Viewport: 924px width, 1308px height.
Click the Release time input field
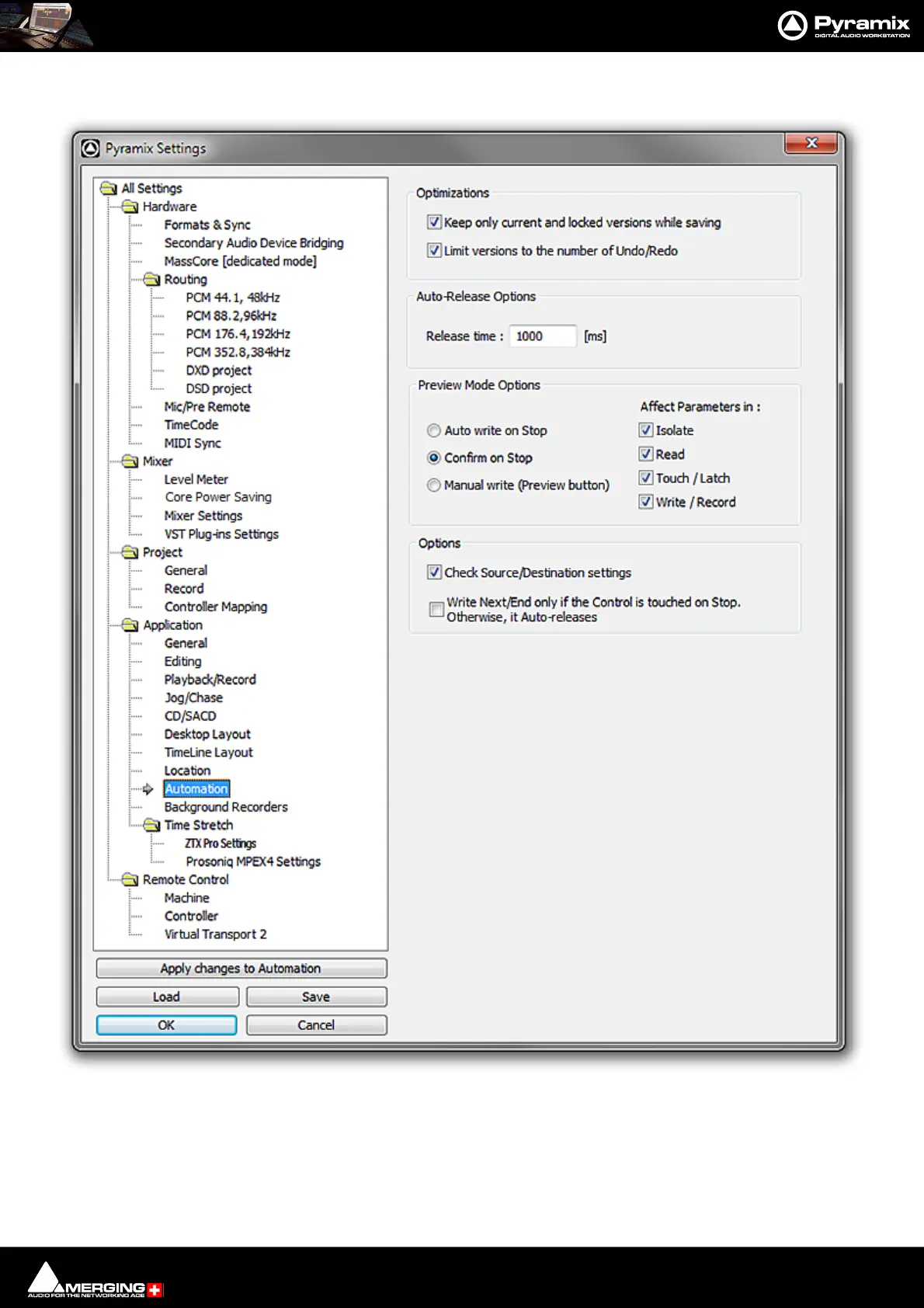coord(543,336)
